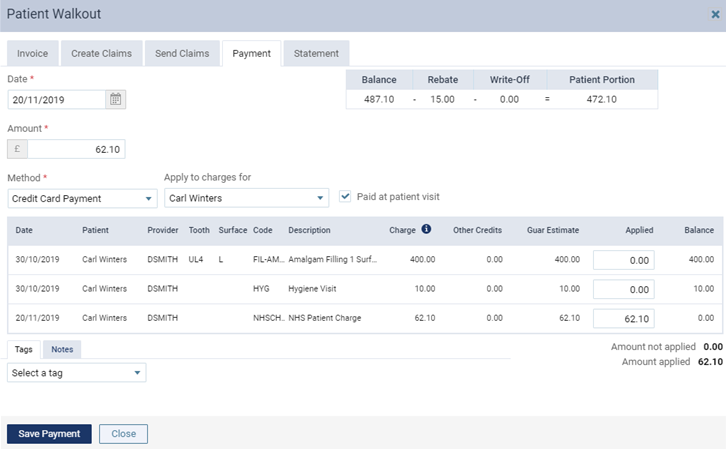
Task: Switch to the Notes tab
Action: click(62, 349)
